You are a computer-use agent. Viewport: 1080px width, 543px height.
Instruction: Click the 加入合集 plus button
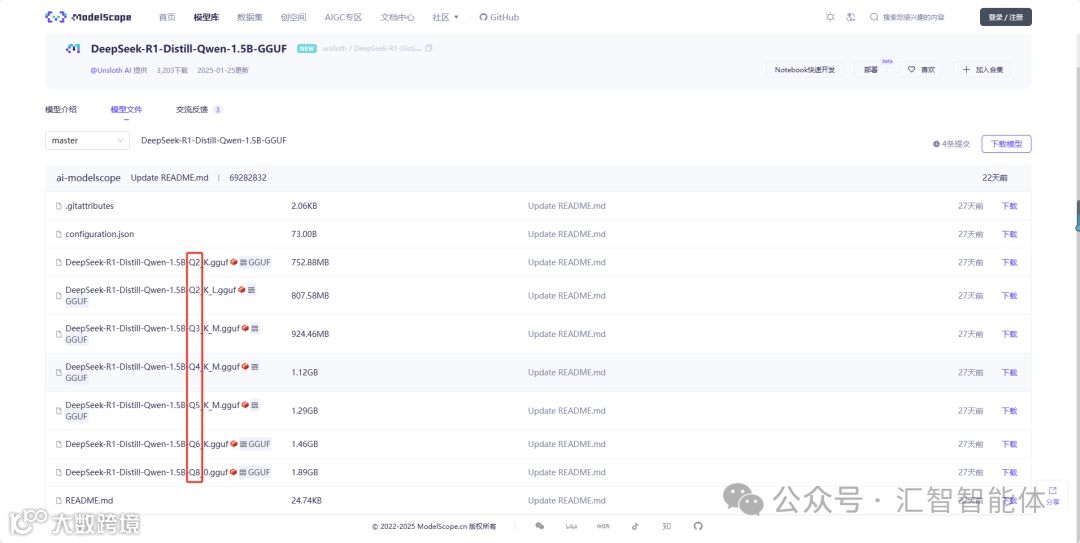pyautogui.click(x=982, y=70)
